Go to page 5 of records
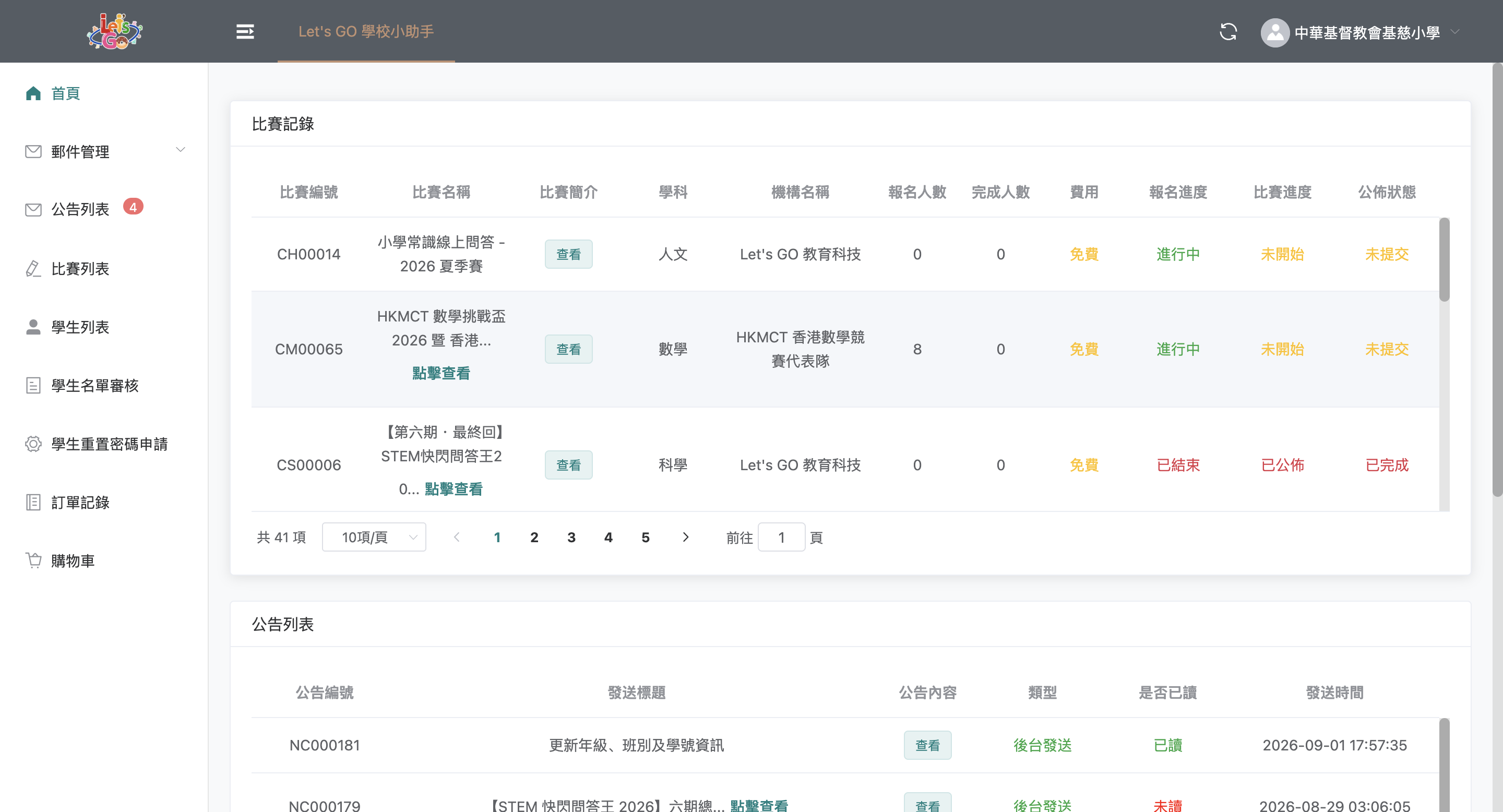1503x812 pixels. tap(646, 538)
